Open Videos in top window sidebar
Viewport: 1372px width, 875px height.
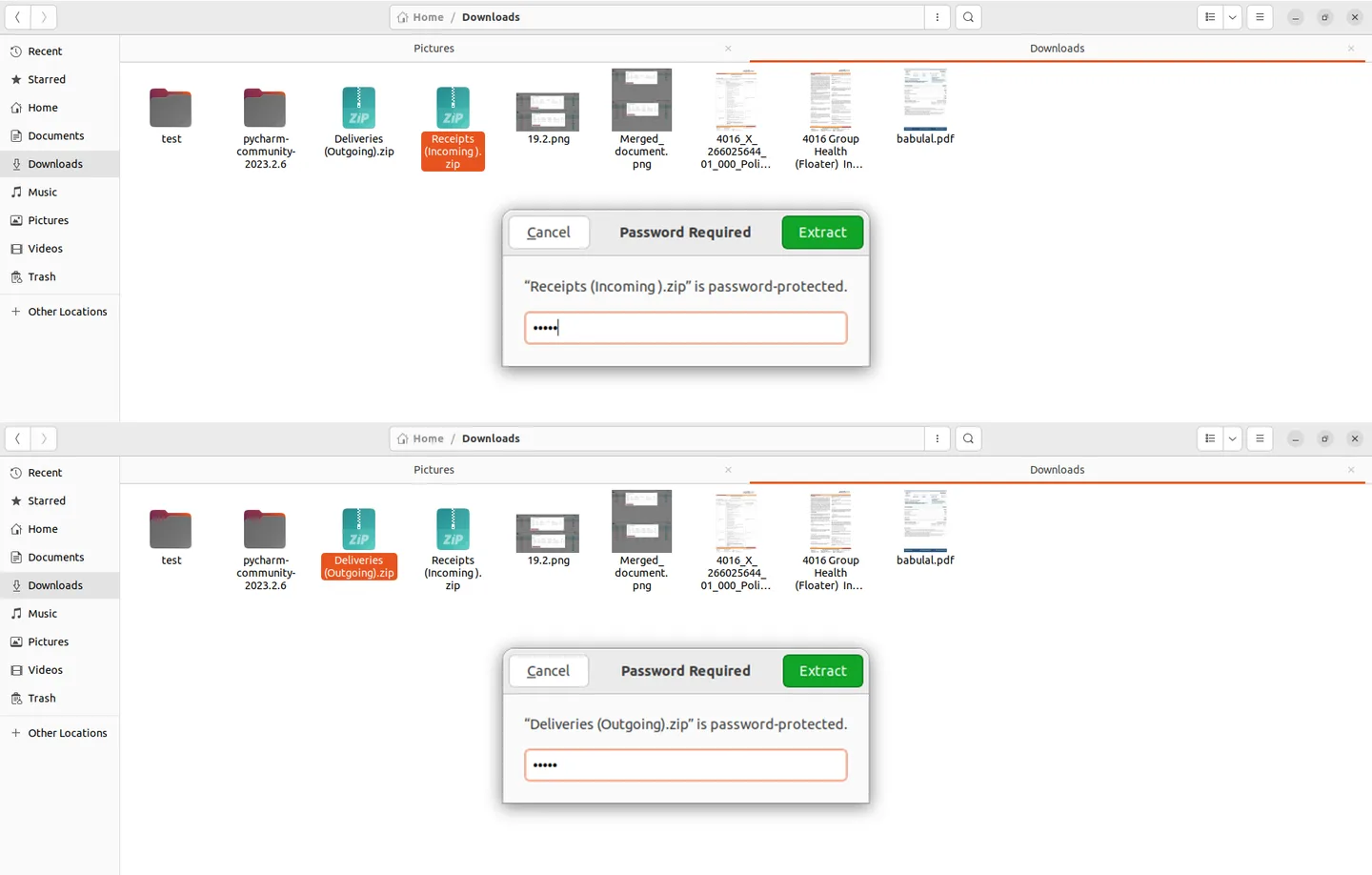[59, 249]
